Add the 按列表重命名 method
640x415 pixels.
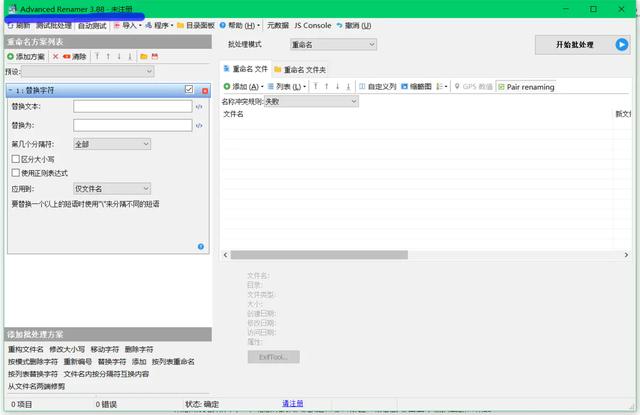point(173,362)
